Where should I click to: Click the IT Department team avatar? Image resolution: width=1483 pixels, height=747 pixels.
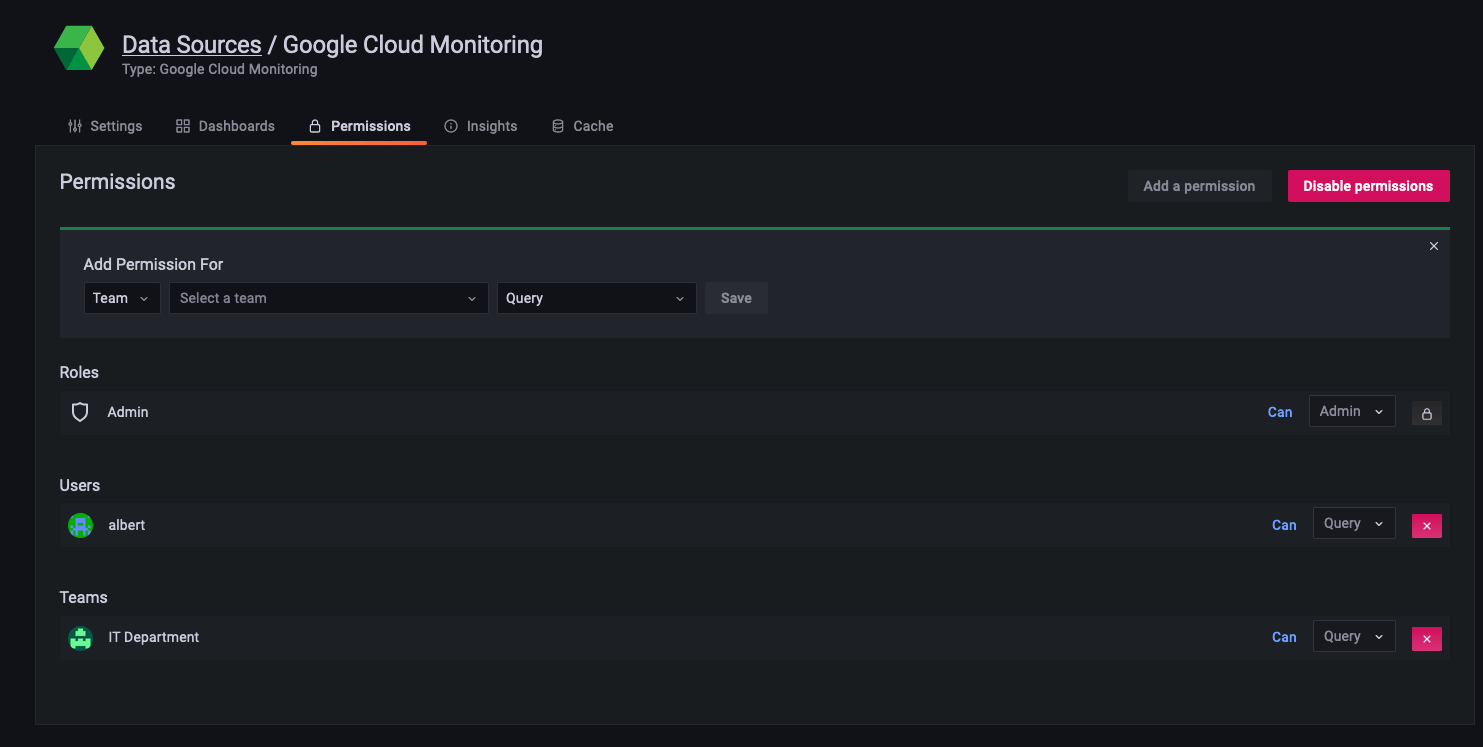[80, 638]
